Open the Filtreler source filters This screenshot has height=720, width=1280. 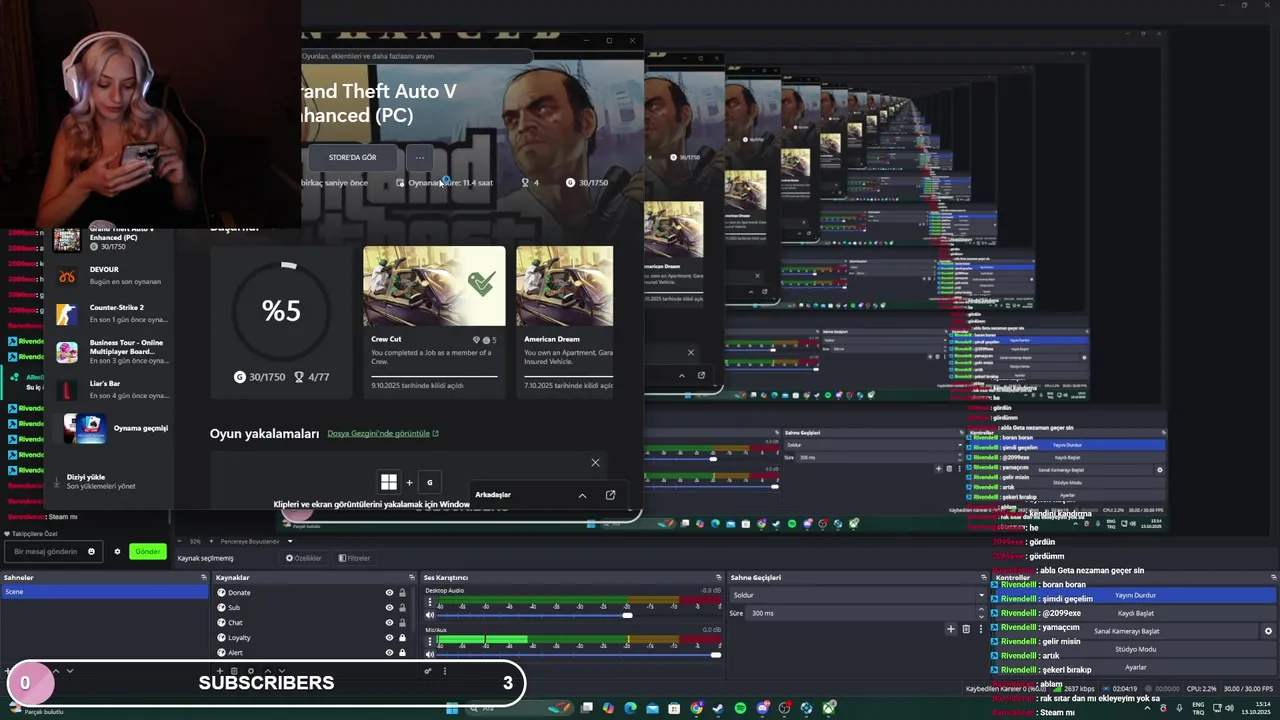click(354, 558)
